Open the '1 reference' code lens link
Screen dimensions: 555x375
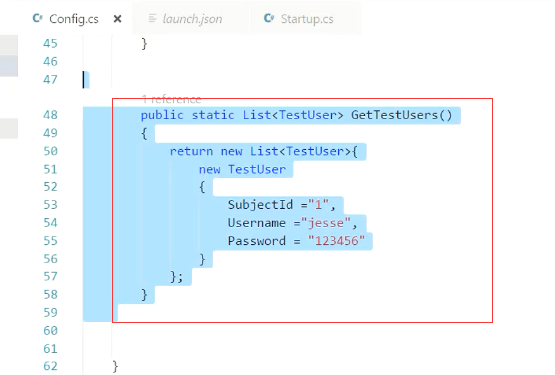point(171,100)
